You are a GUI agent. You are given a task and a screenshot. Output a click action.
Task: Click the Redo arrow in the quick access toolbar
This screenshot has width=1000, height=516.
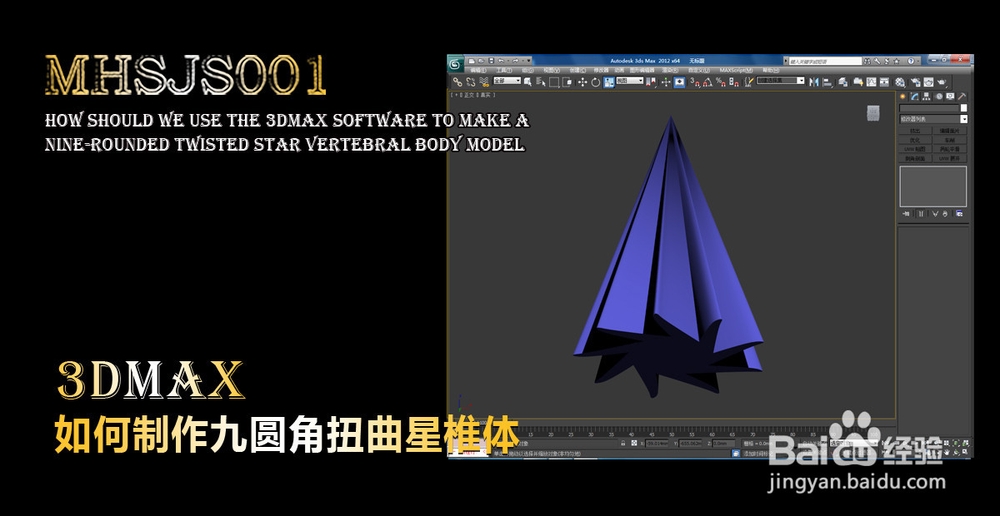(x=515, y=61)
